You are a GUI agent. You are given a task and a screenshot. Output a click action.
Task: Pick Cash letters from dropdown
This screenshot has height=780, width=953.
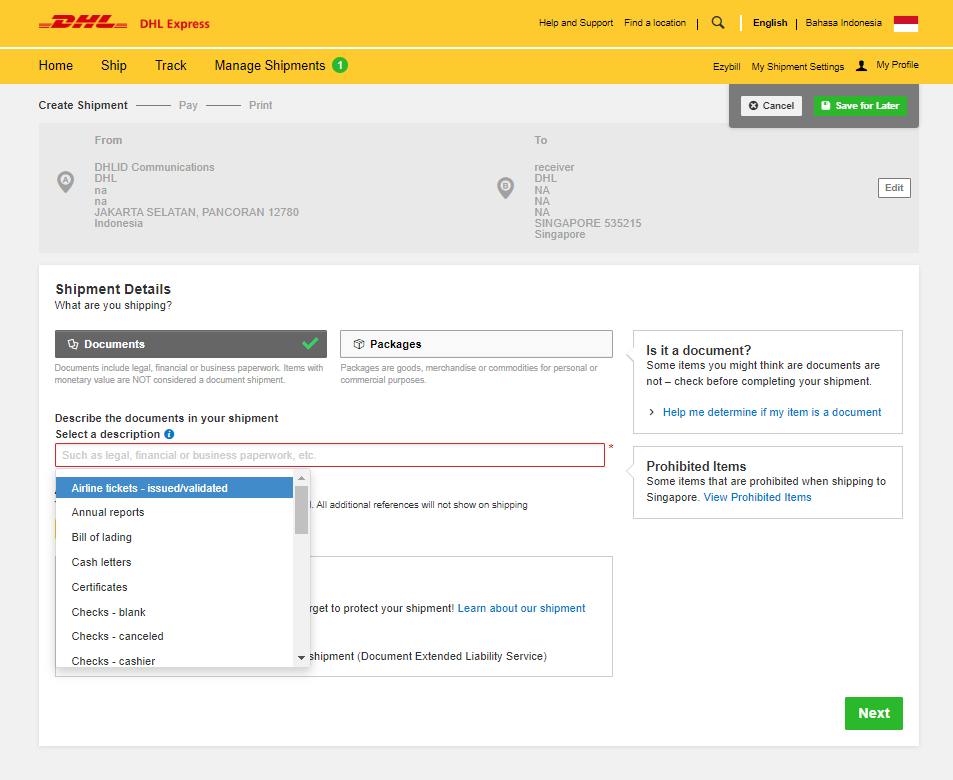174,562
